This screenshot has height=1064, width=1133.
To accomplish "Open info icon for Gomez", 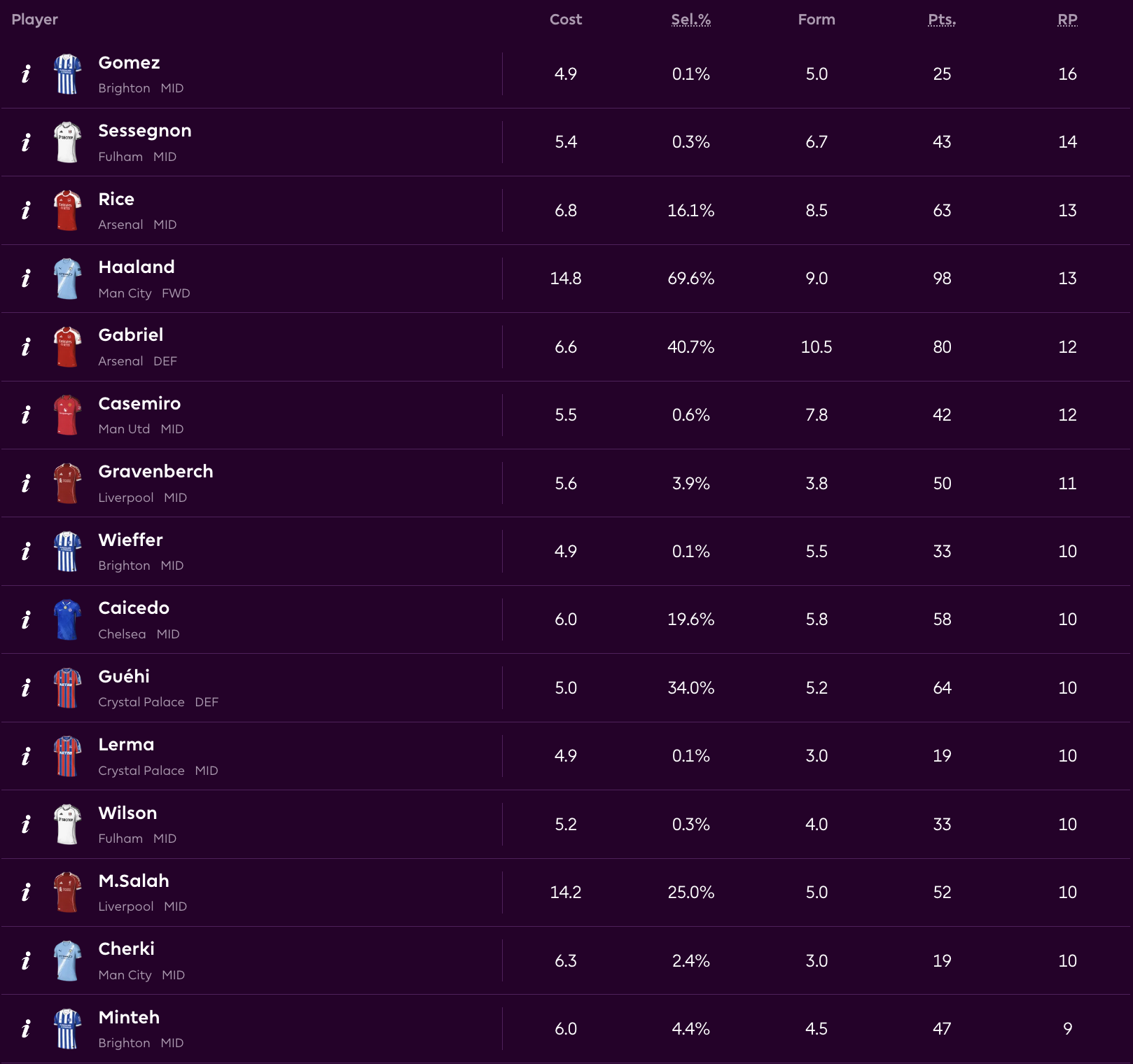I will tap(26, 74).
